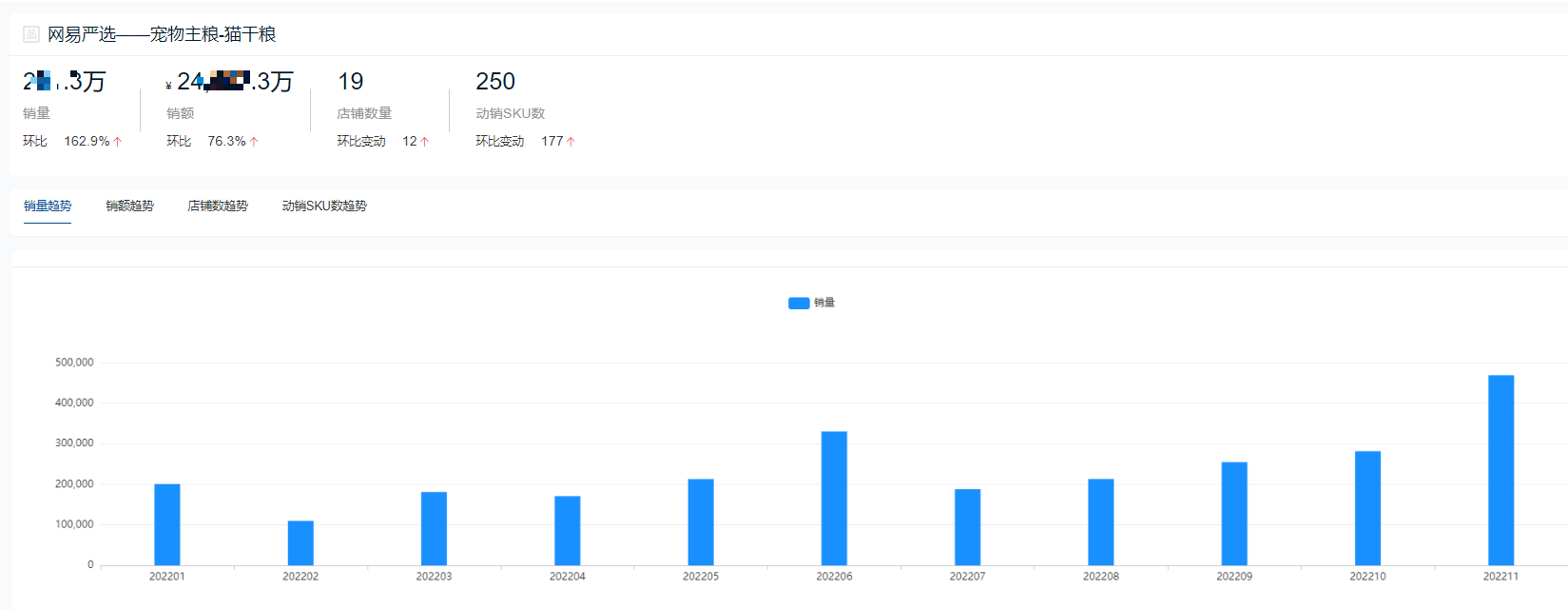Open the 店铺数趋势 tab
Viewport: 1568px width, 609px height.
coord(218,206)
